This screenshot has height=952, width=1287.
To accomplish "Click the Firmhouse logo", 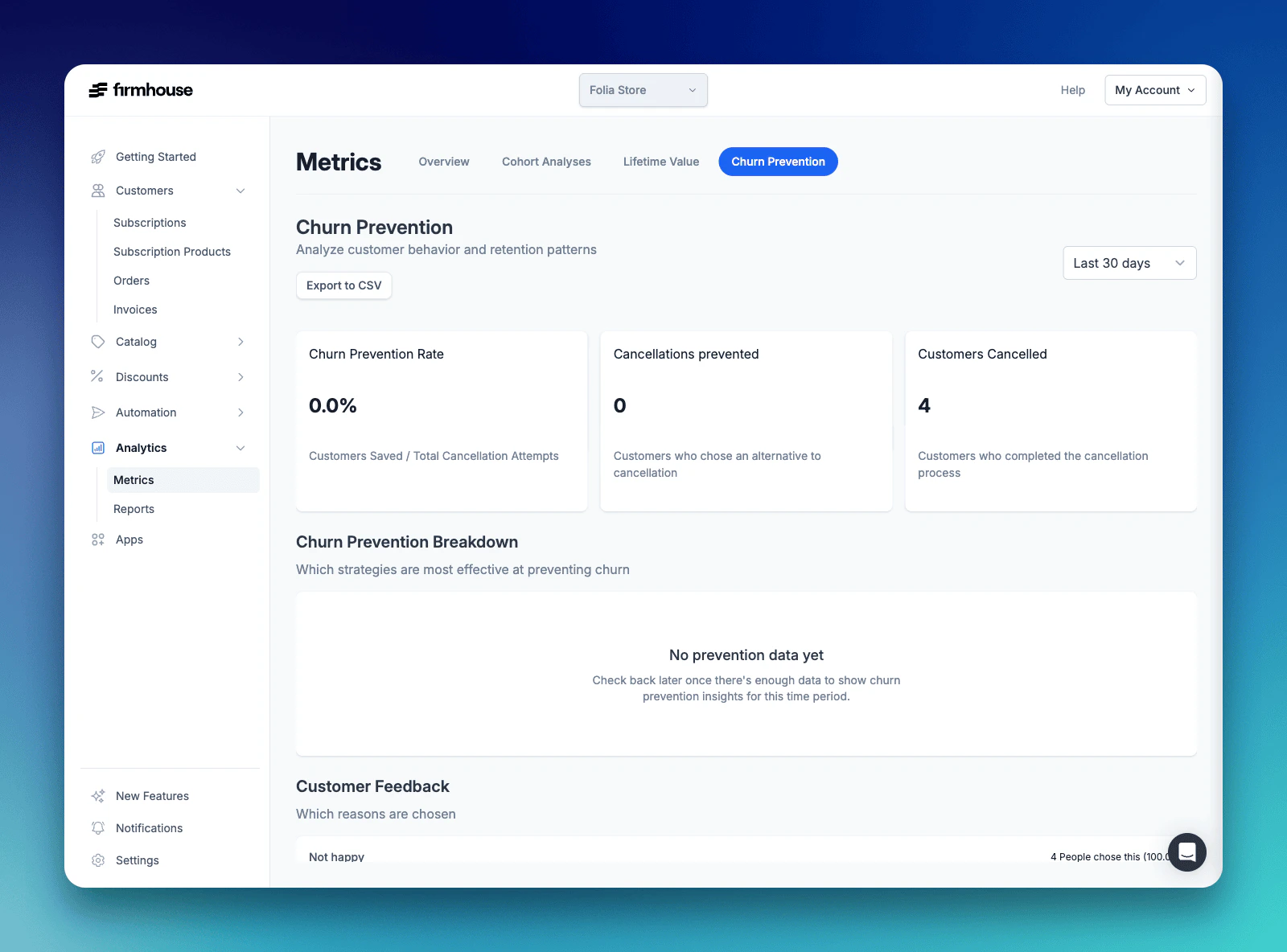I will coord(142,90).
